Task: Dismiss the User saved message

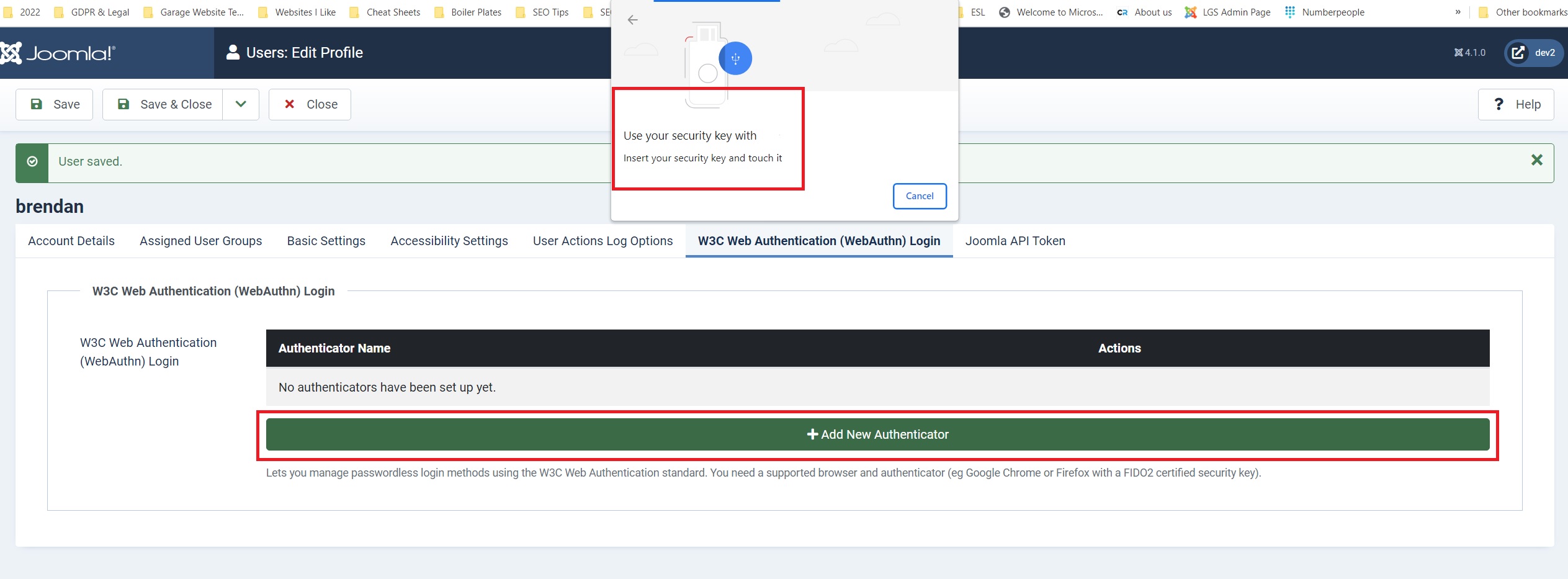Action: point(1536,160)
